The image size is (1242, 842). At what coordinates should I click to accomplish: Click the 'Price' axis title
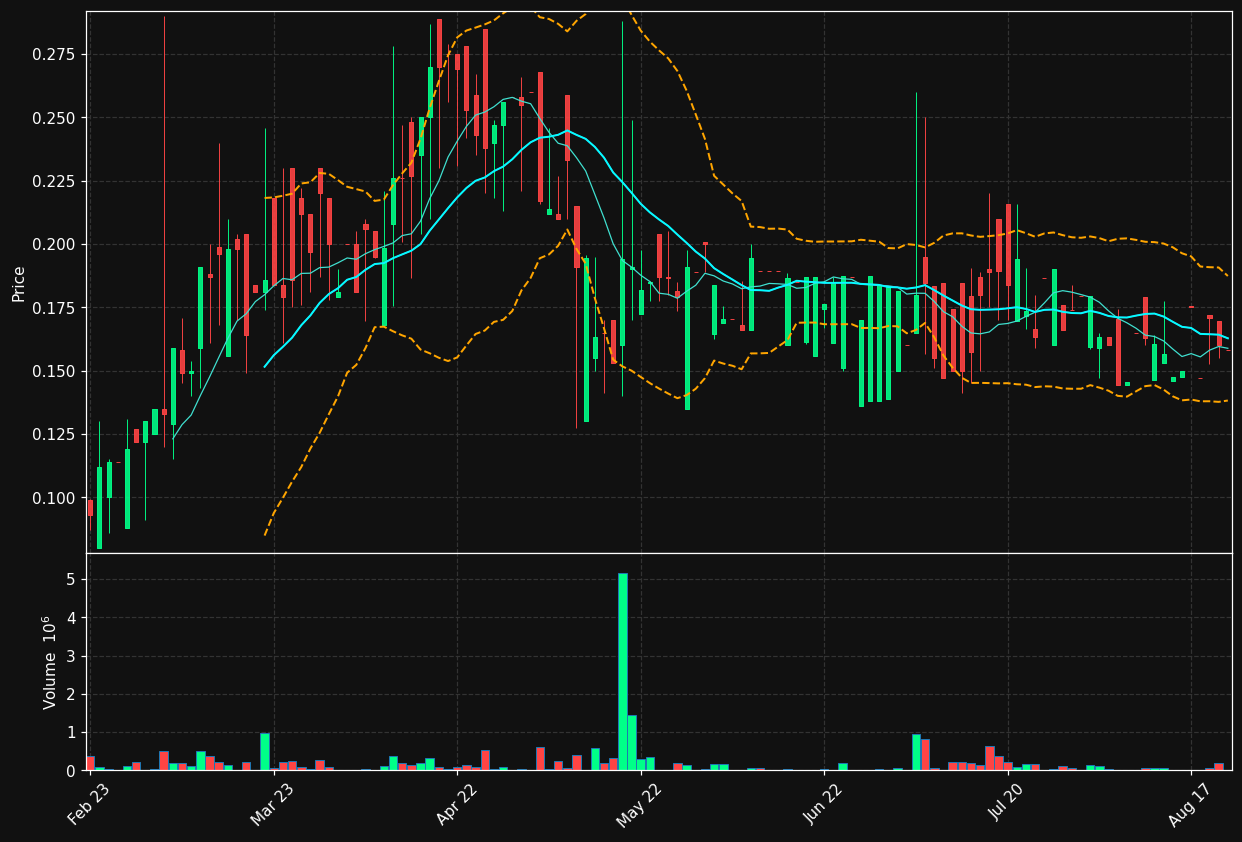point(19,283)
